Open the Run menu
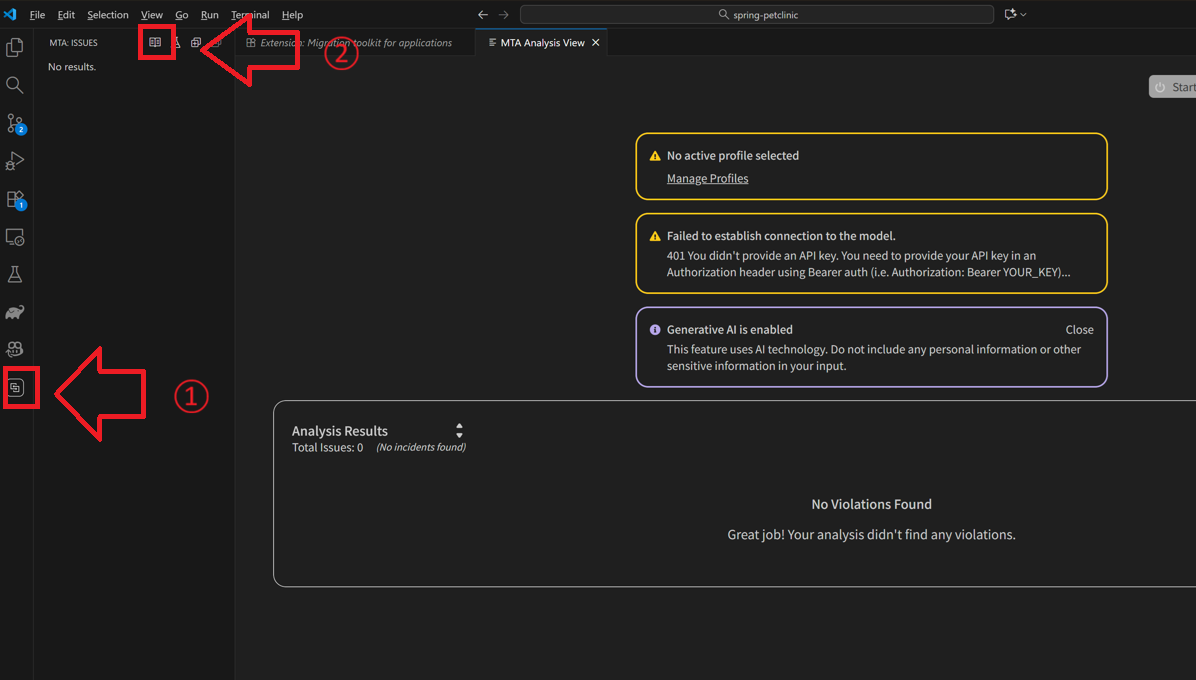The image size is (1196, 680). tap(210, 14)
